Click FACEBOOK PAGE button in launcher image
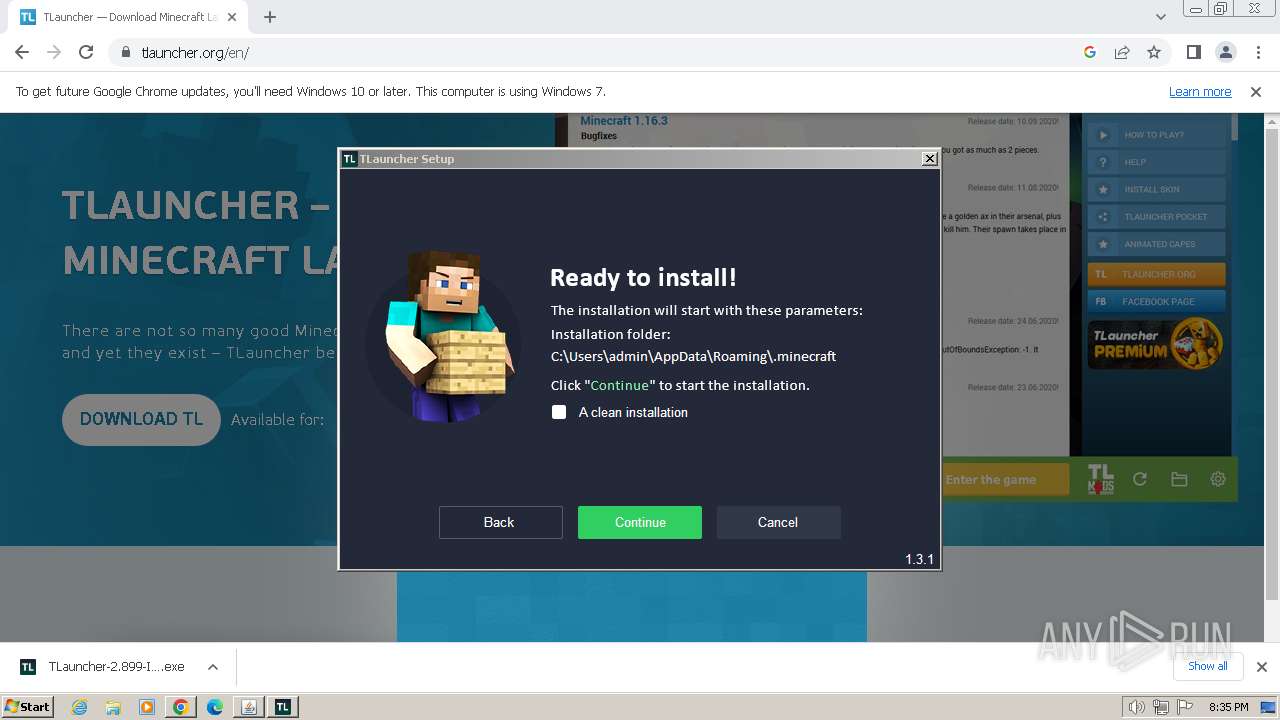 [x=1156, y=301]
